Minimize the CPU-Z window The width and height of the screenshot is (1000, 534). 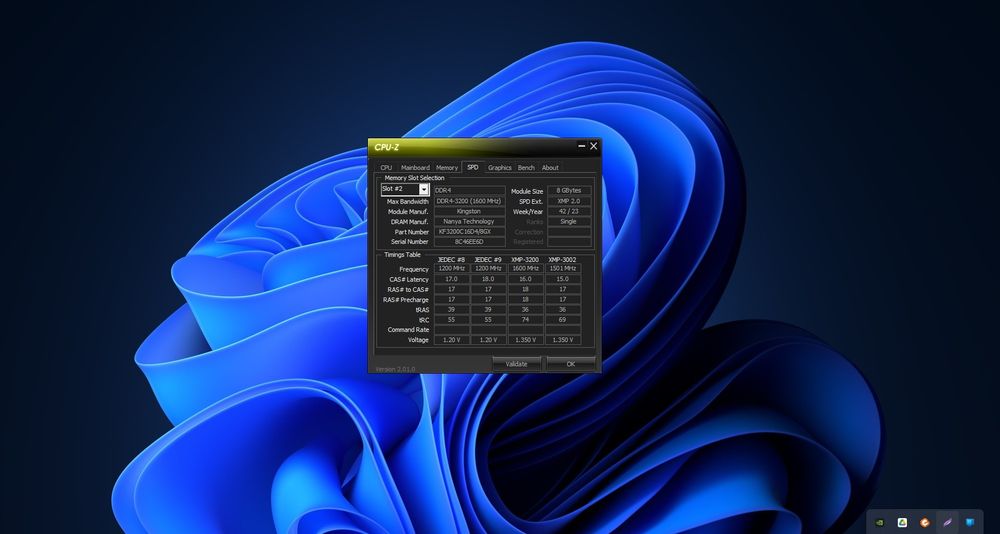[x=582, y=146]
